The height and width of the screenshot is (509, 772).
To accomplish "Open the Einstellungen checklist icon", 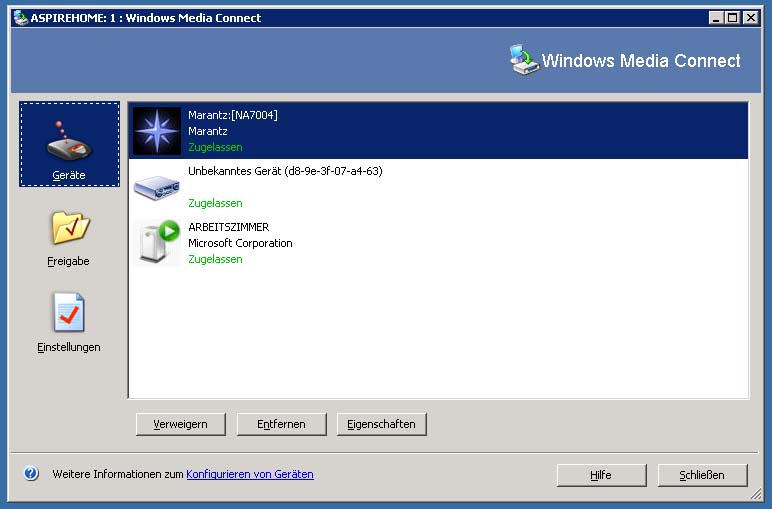I will tap(69, 313).
